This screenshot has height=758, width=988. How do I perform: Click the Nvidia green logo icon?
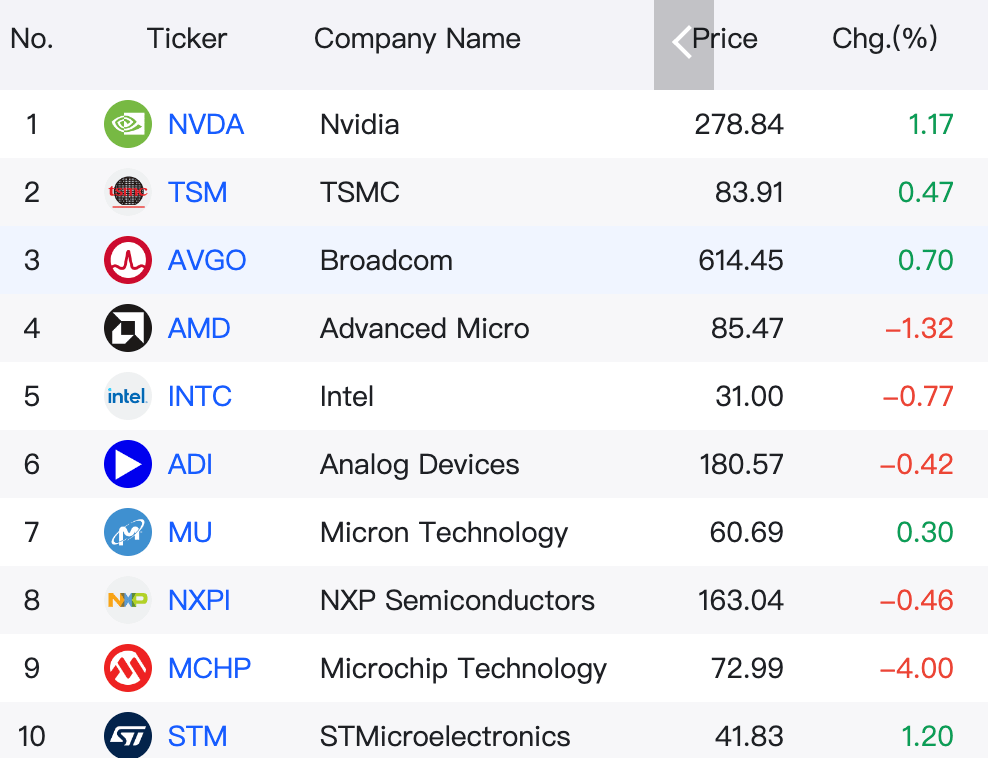128,124
